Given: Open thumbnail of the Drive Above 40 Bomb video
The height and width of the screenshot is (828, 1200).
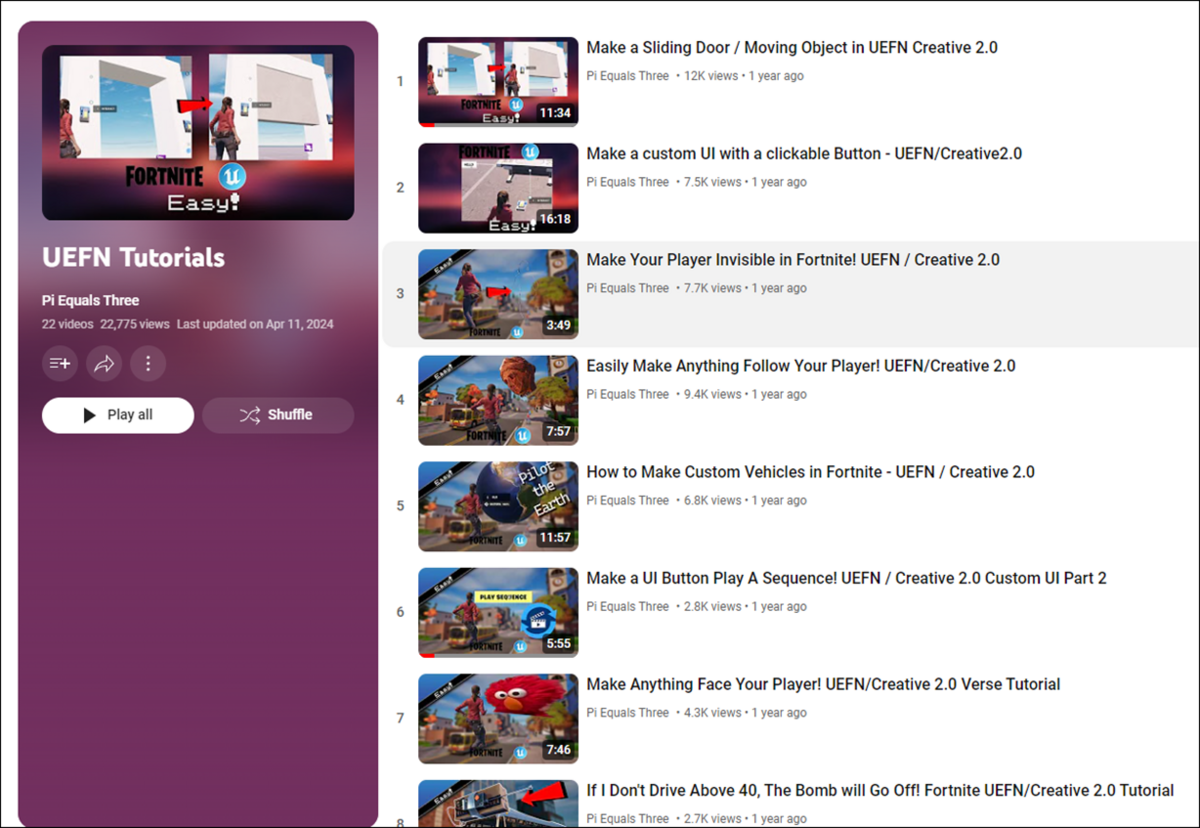Looking at the screenshot, I should (x=498, y=803).
